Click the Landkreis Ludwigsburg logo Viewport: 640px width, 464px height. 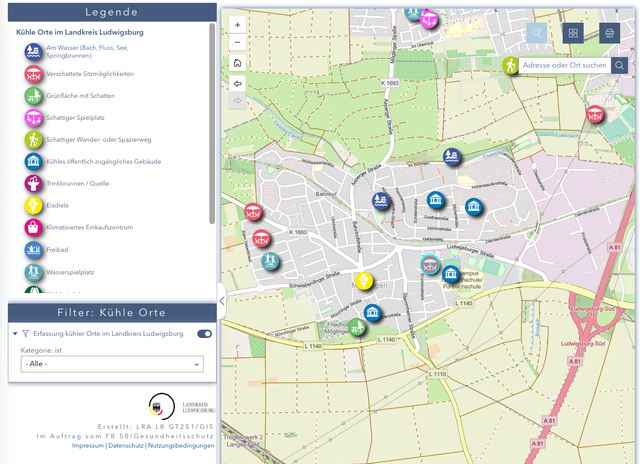pos(182,406)
